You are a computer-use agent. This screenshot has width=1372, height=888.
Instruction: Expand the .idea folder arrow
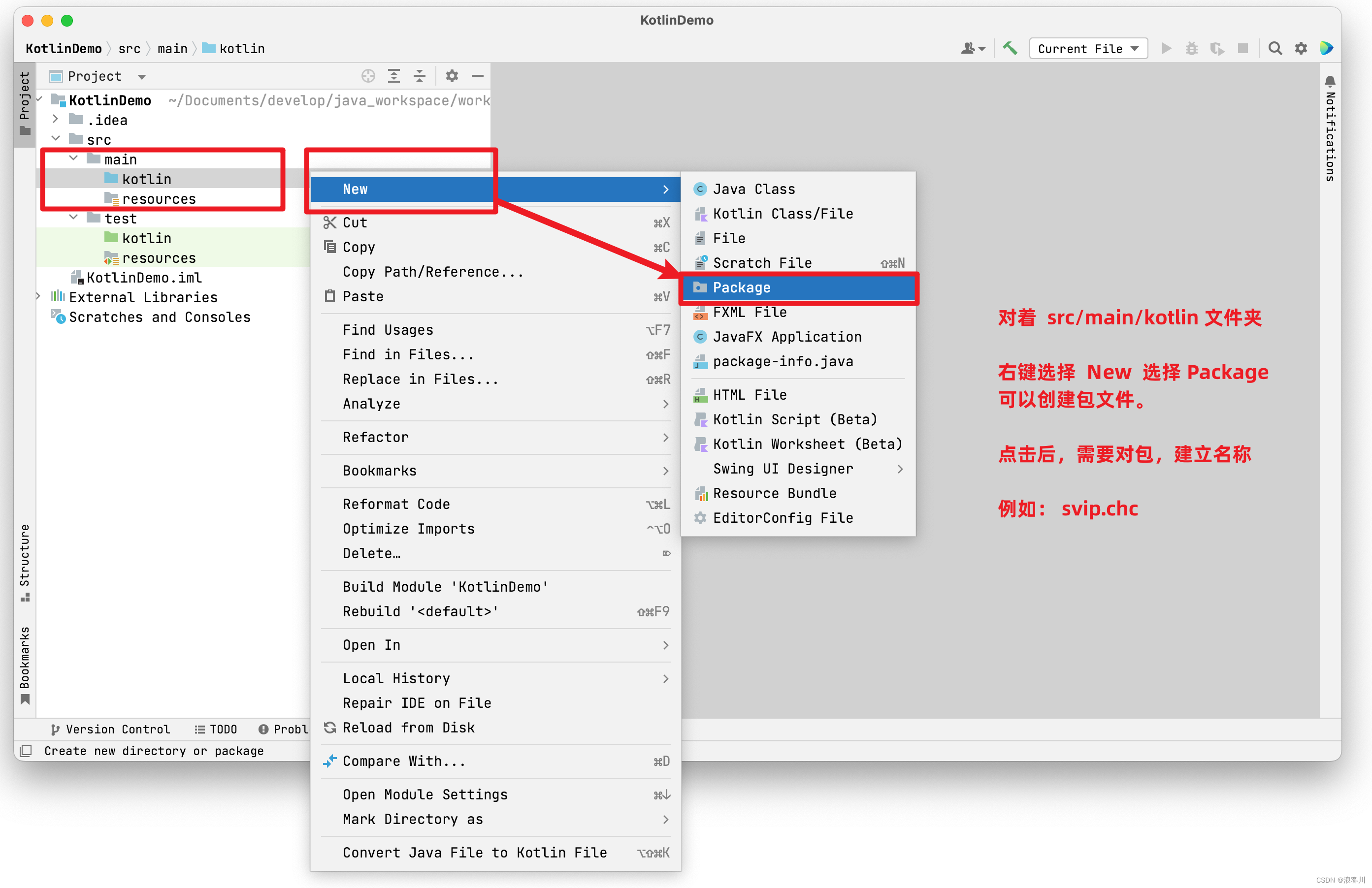55,119
